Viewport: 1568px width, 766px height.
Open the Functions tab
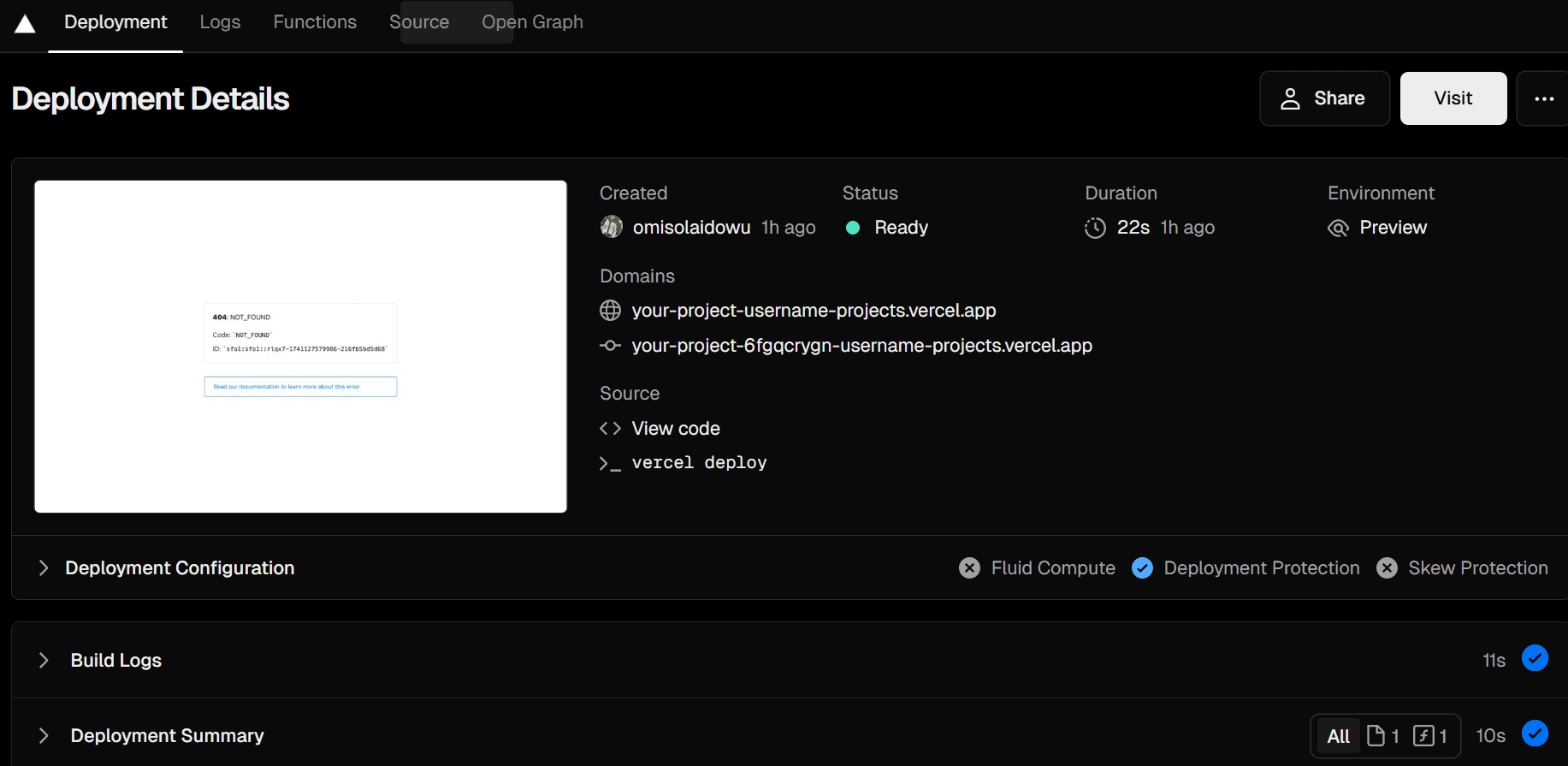(x=315, y=22)
